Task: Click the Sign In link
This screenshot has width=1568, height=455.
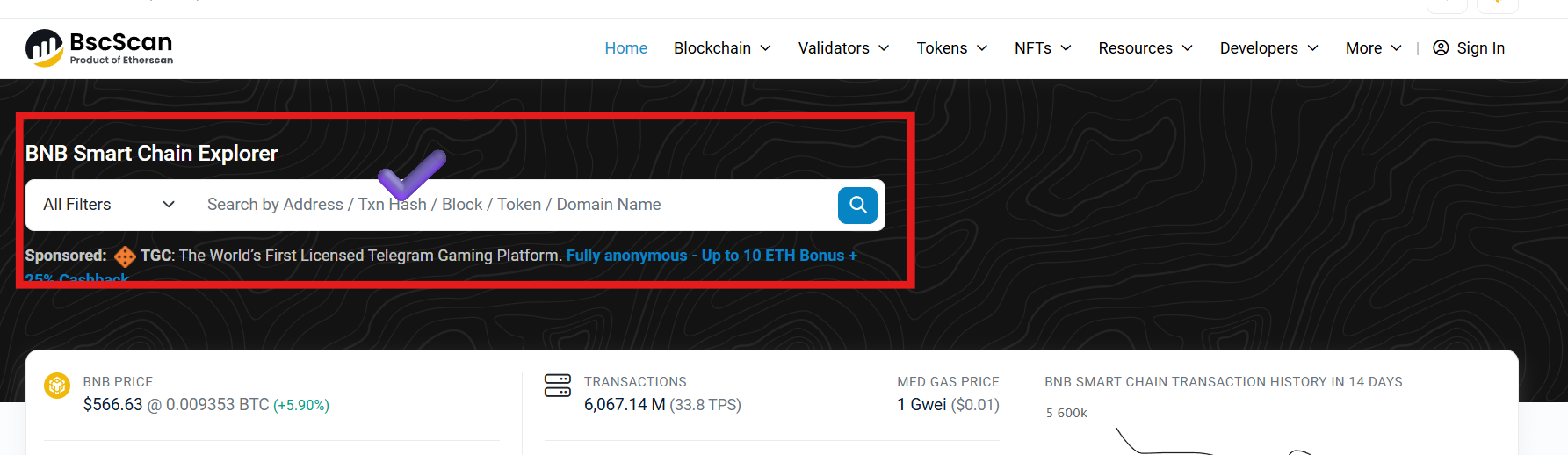Action: 1480,48
